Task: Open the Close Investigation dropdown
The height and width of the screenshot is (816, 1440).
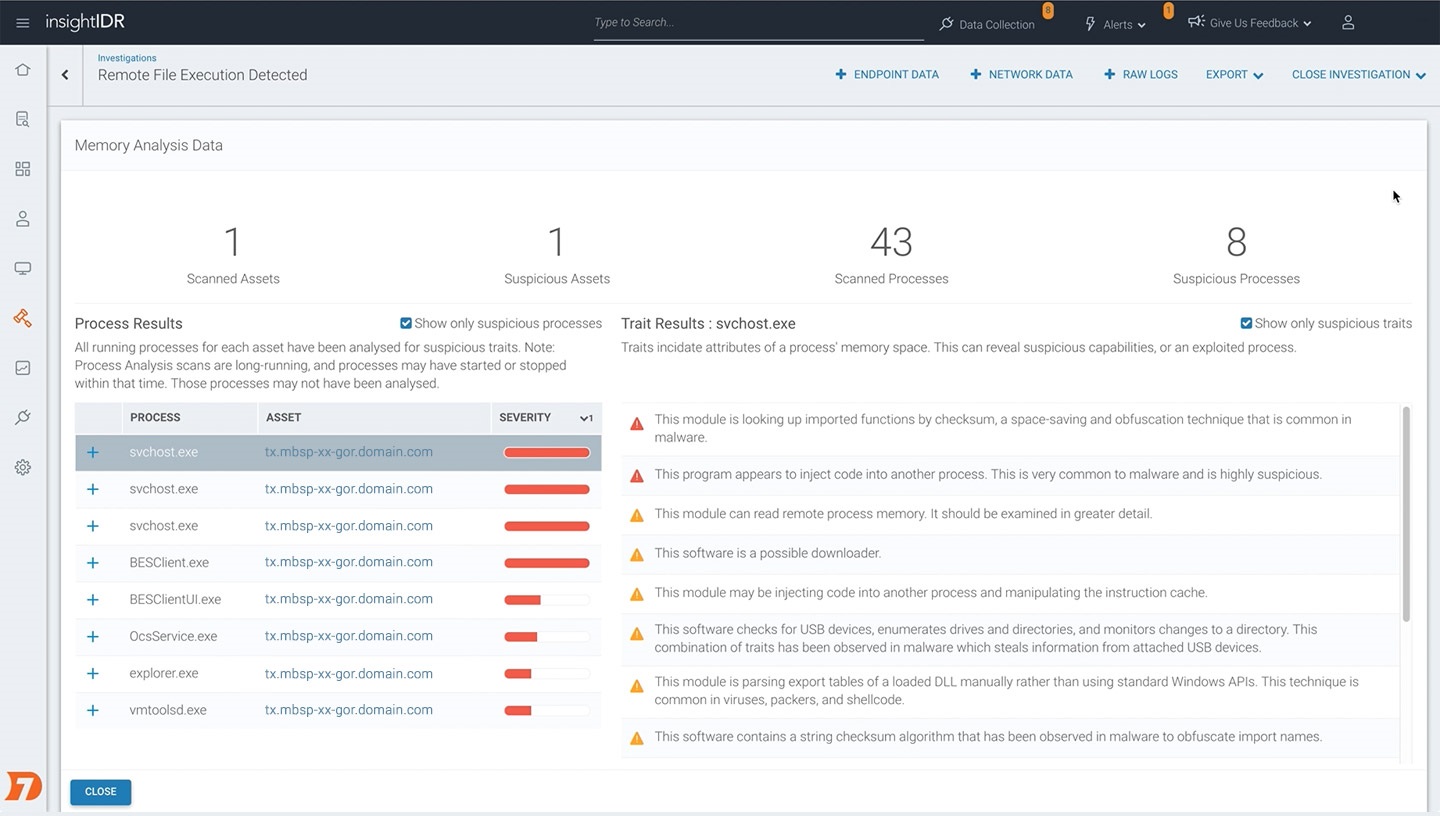Action: [x=1358, y=75]
